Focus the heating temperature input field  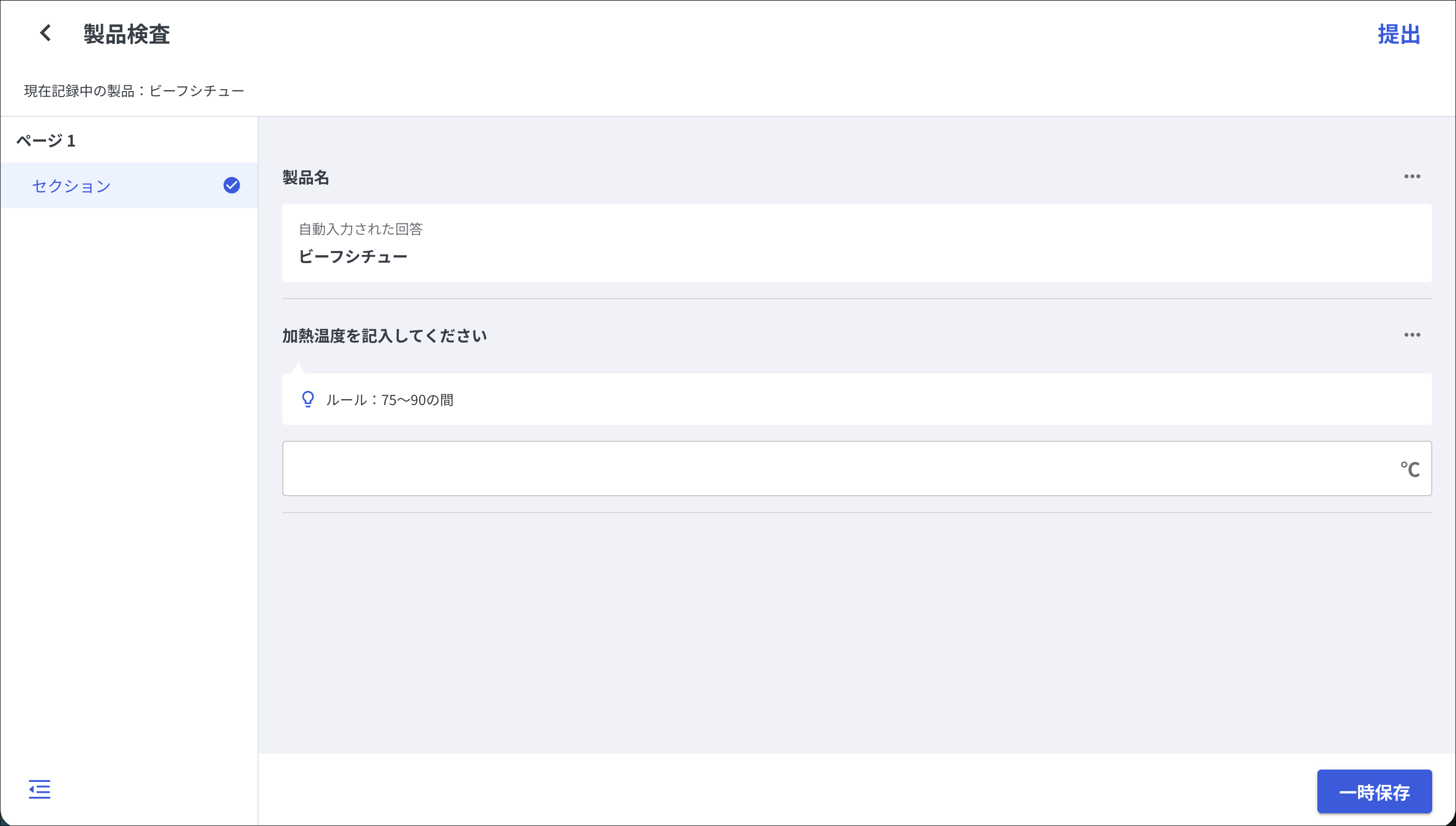[839, 468]
